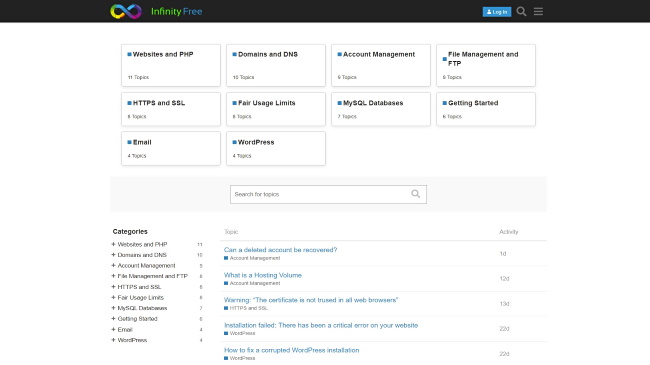
Task: Select WordPress in sidebar categories list
Action: tap(132, 340)
